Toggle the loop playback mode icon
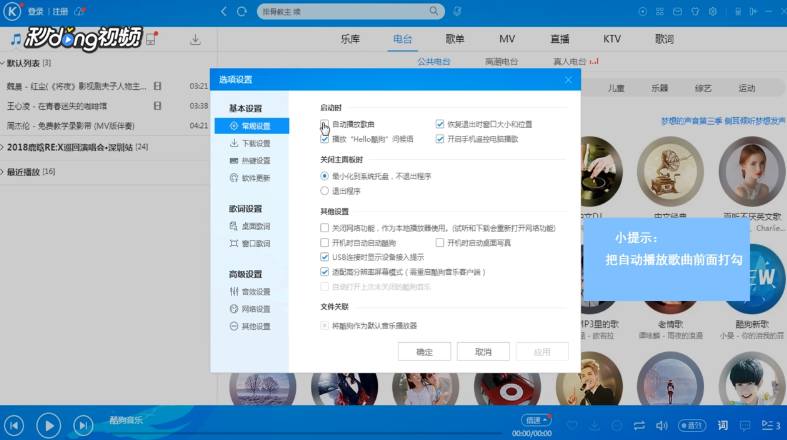787x440 pixels. (x=639, y=425)
